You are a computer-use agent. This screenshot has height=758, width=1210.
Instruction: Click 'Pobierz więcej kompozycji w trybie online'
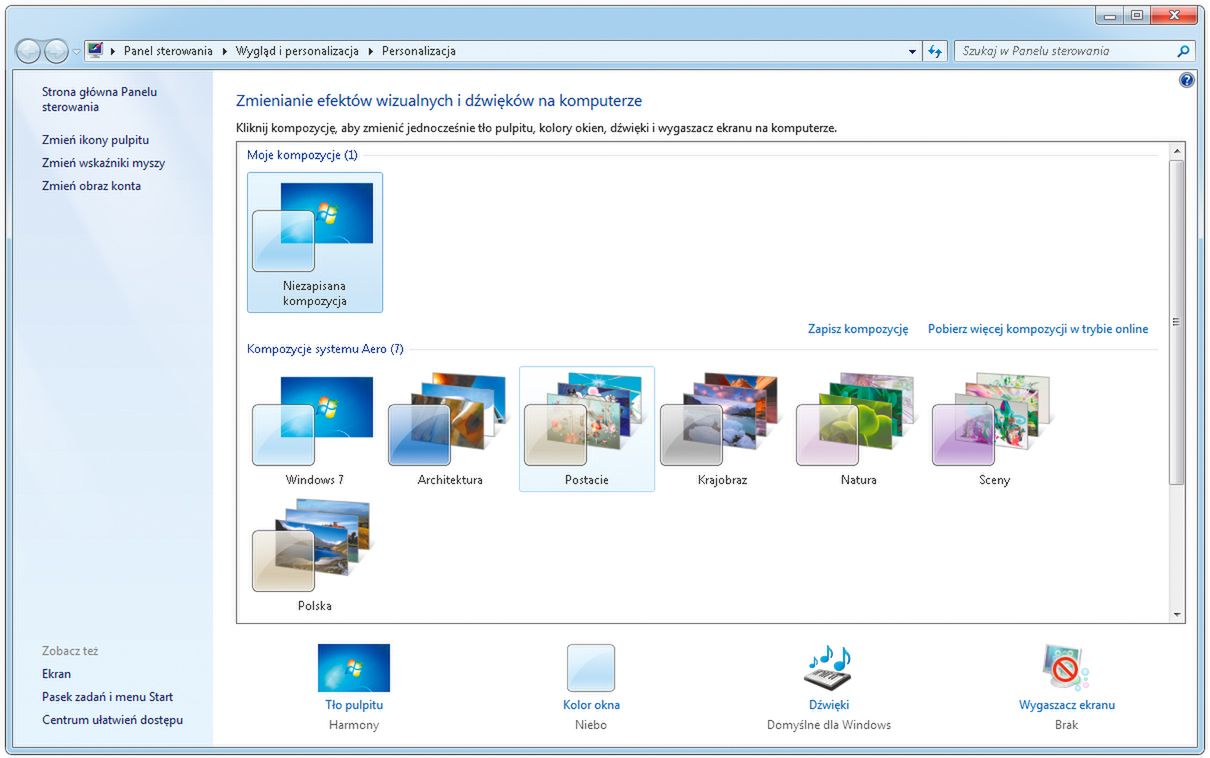[x=1038, y=329]
